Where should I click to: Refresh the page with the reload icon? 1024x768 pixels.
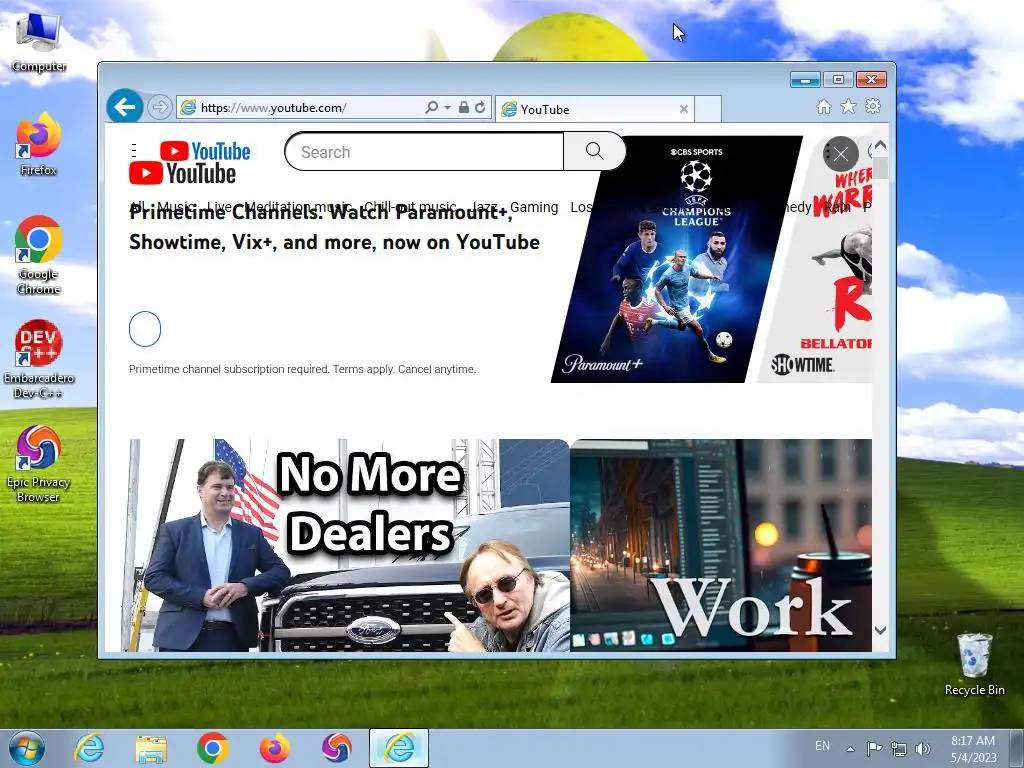click(x=480, y=108)
